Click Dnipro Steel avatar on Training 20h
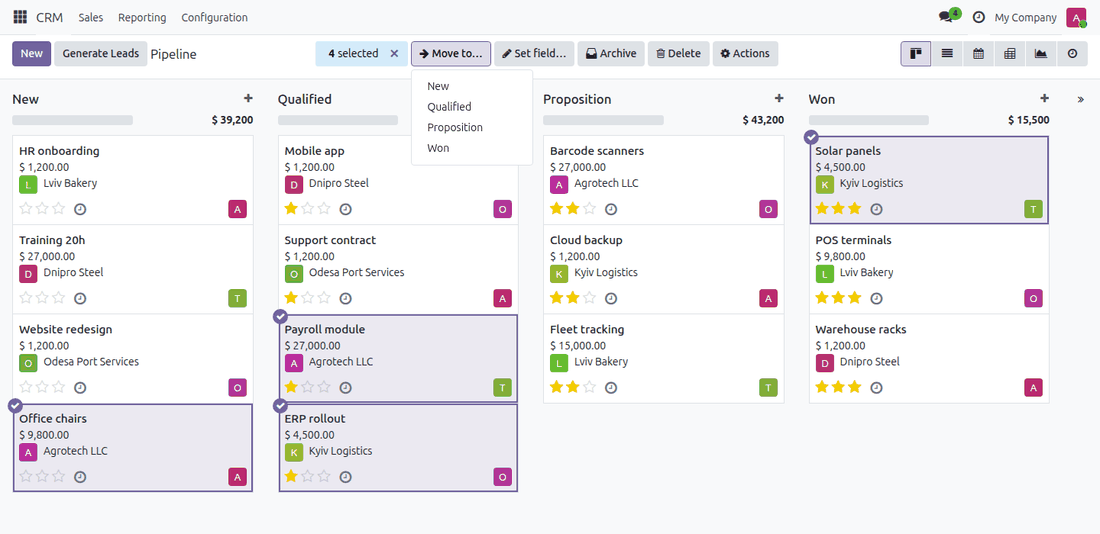 click(28, 273)
